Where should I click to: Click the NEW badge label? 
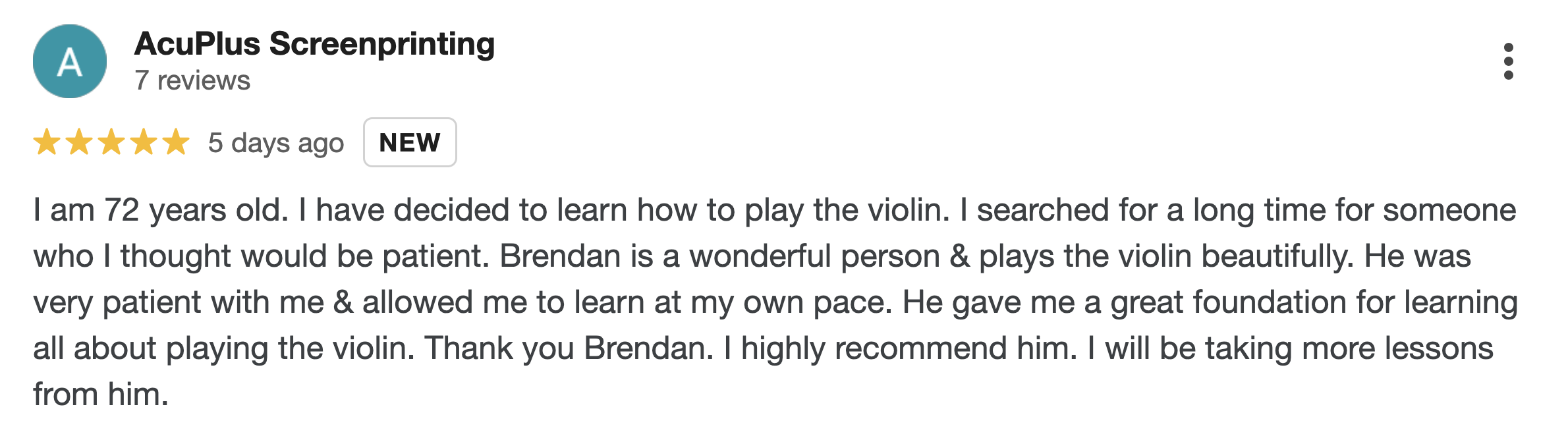(410, 142)
